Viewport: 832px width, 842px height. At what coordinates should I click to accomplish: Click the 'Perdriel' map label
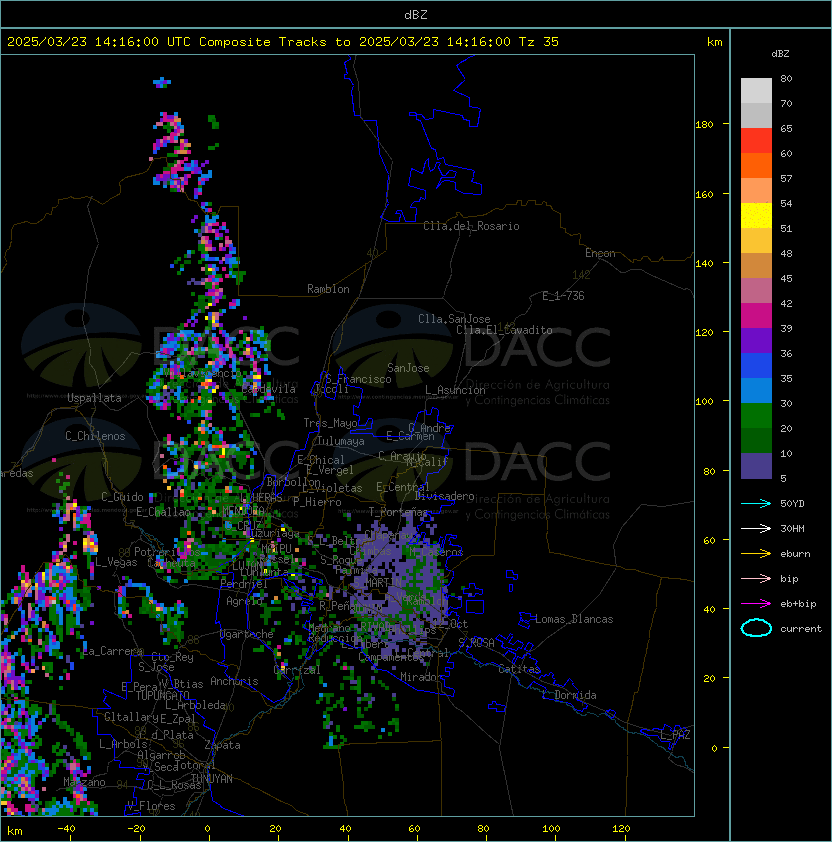pyautogui.click(x=244, y=583)
